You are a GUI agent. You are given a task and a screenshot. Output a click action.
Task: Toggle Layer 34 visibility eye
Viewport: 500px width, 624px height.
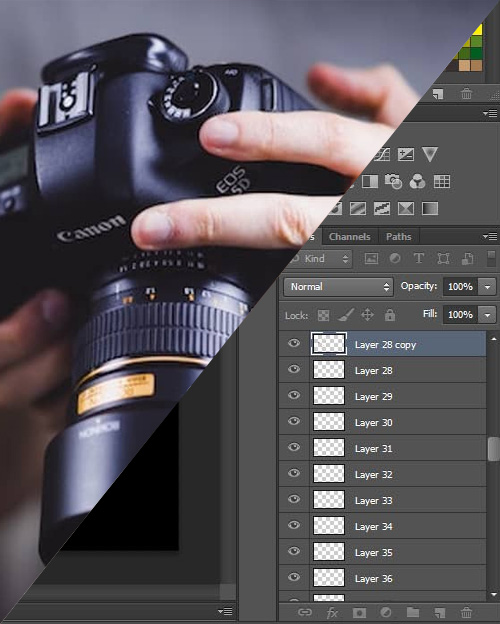click(294, 525)
